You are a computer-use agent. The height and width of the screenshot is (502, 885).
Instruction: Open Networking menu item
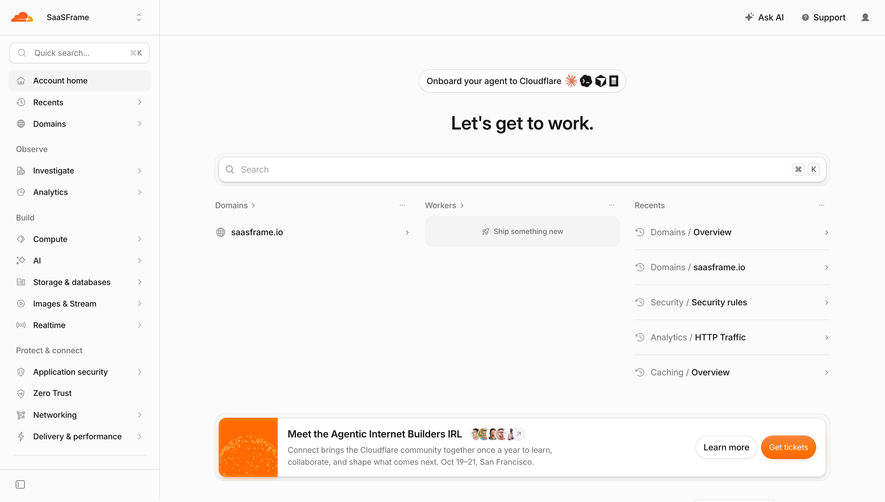80,415
